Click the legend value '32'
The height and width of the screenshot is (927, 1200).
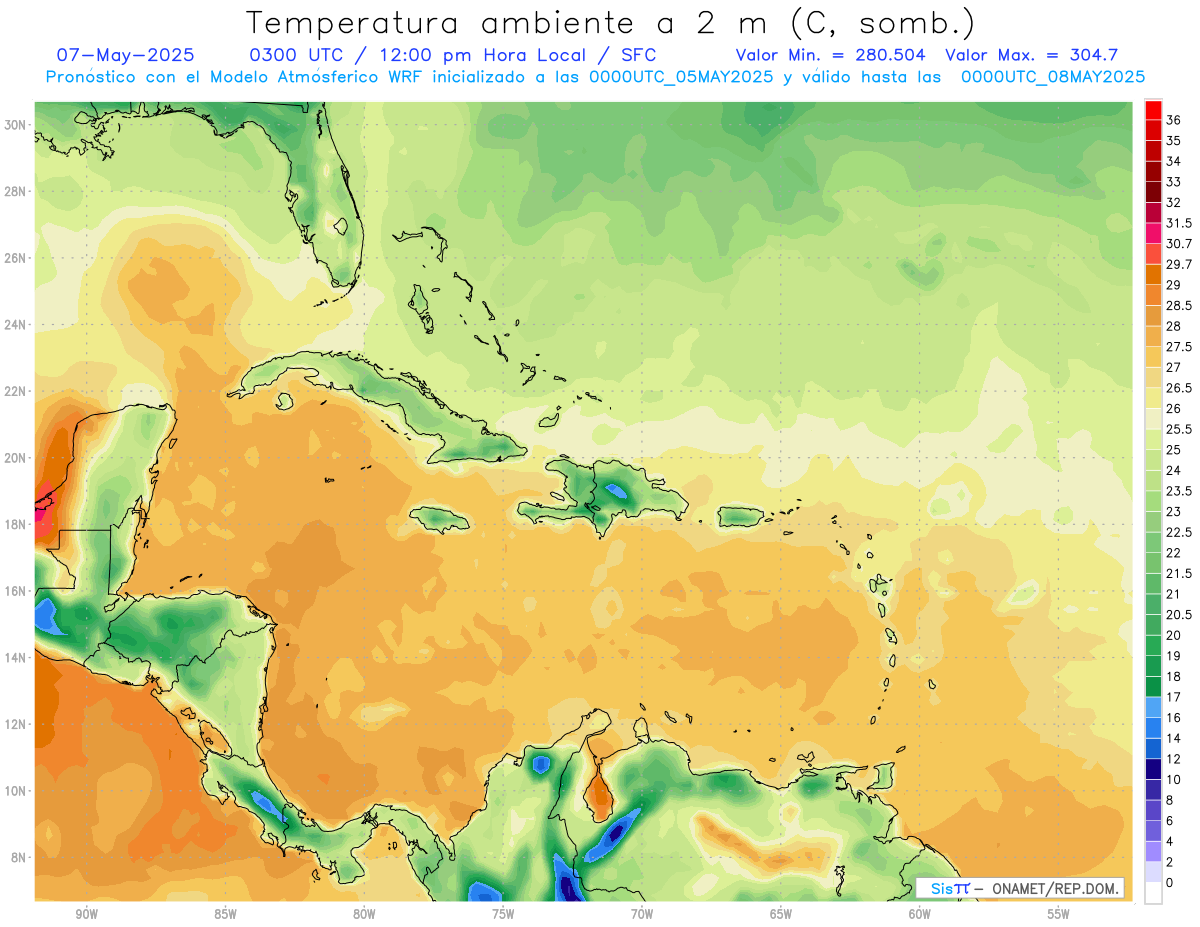coord(1174,202)
